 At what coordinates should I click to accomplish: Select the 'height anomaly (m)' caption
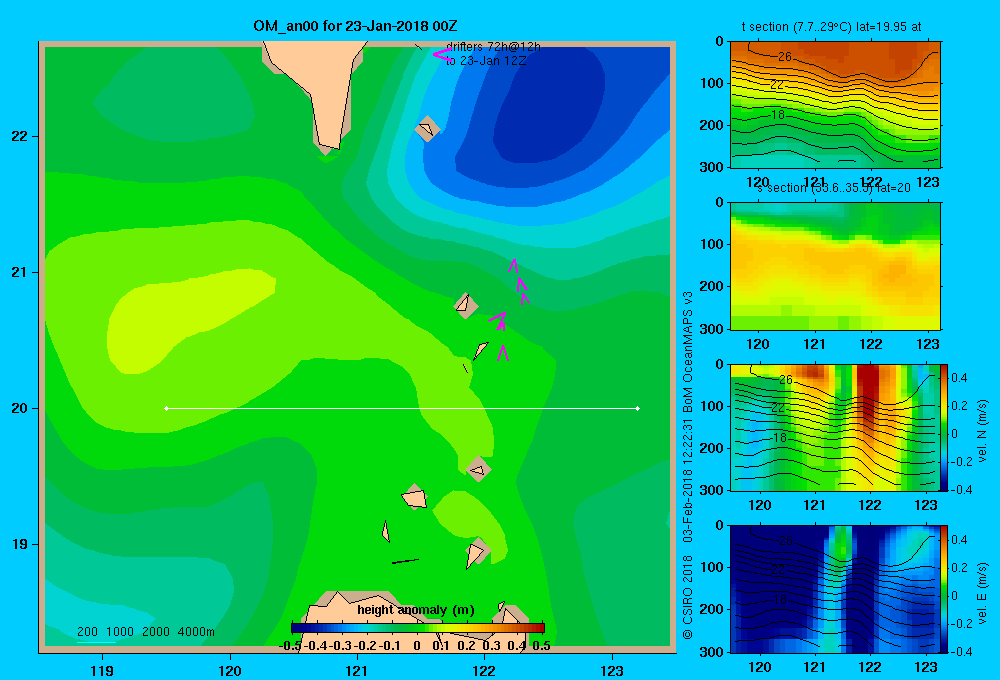coord(416,610)
